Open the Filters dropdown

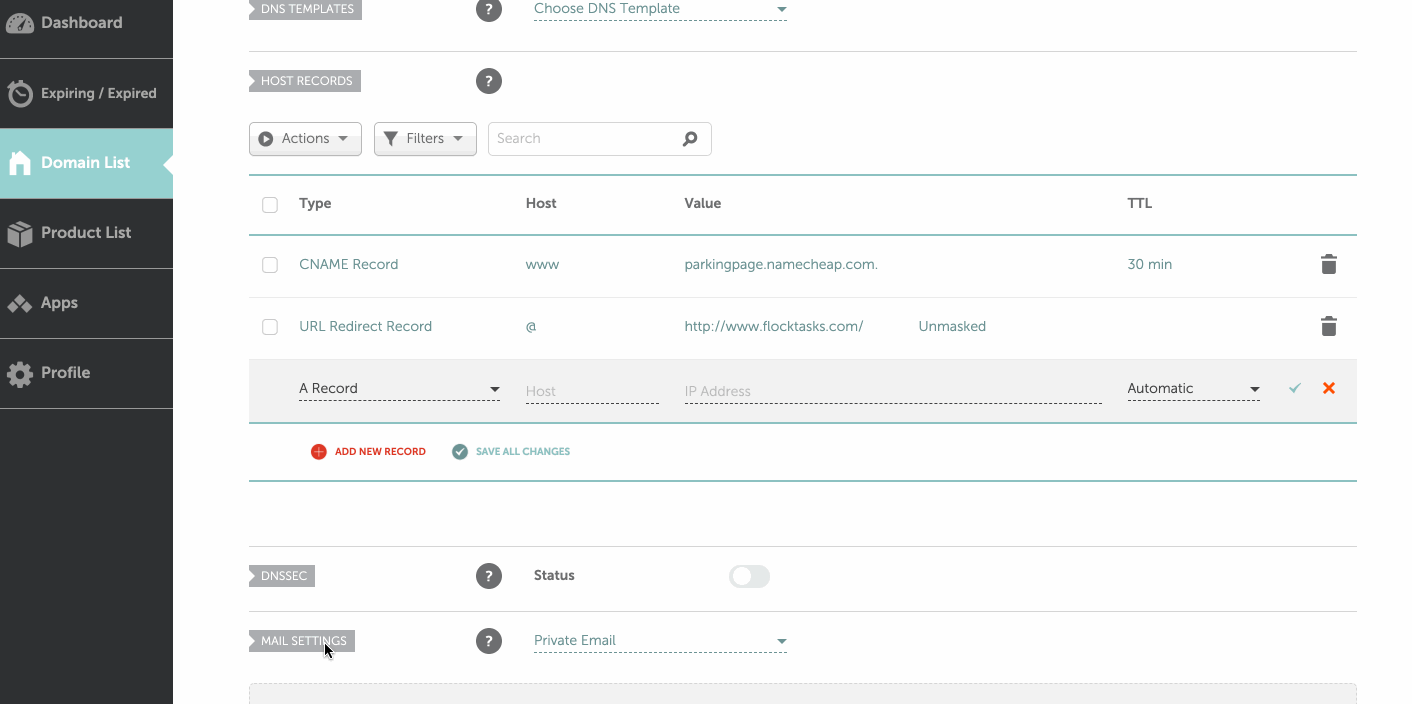coord(425,139)
